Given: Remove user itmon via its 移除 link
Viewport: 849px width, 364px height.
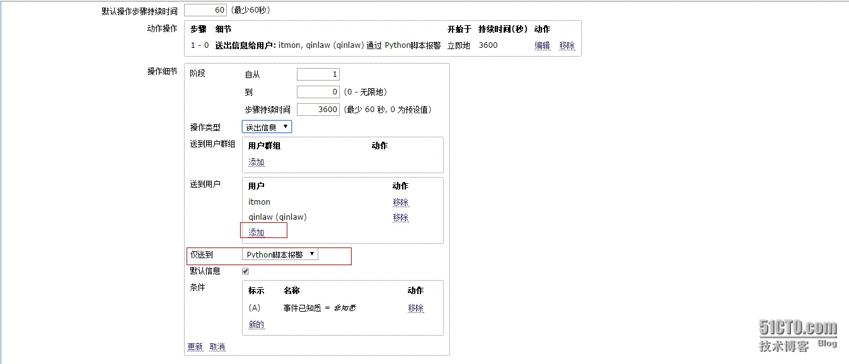Looking at the screenshot, I should 401,202.
